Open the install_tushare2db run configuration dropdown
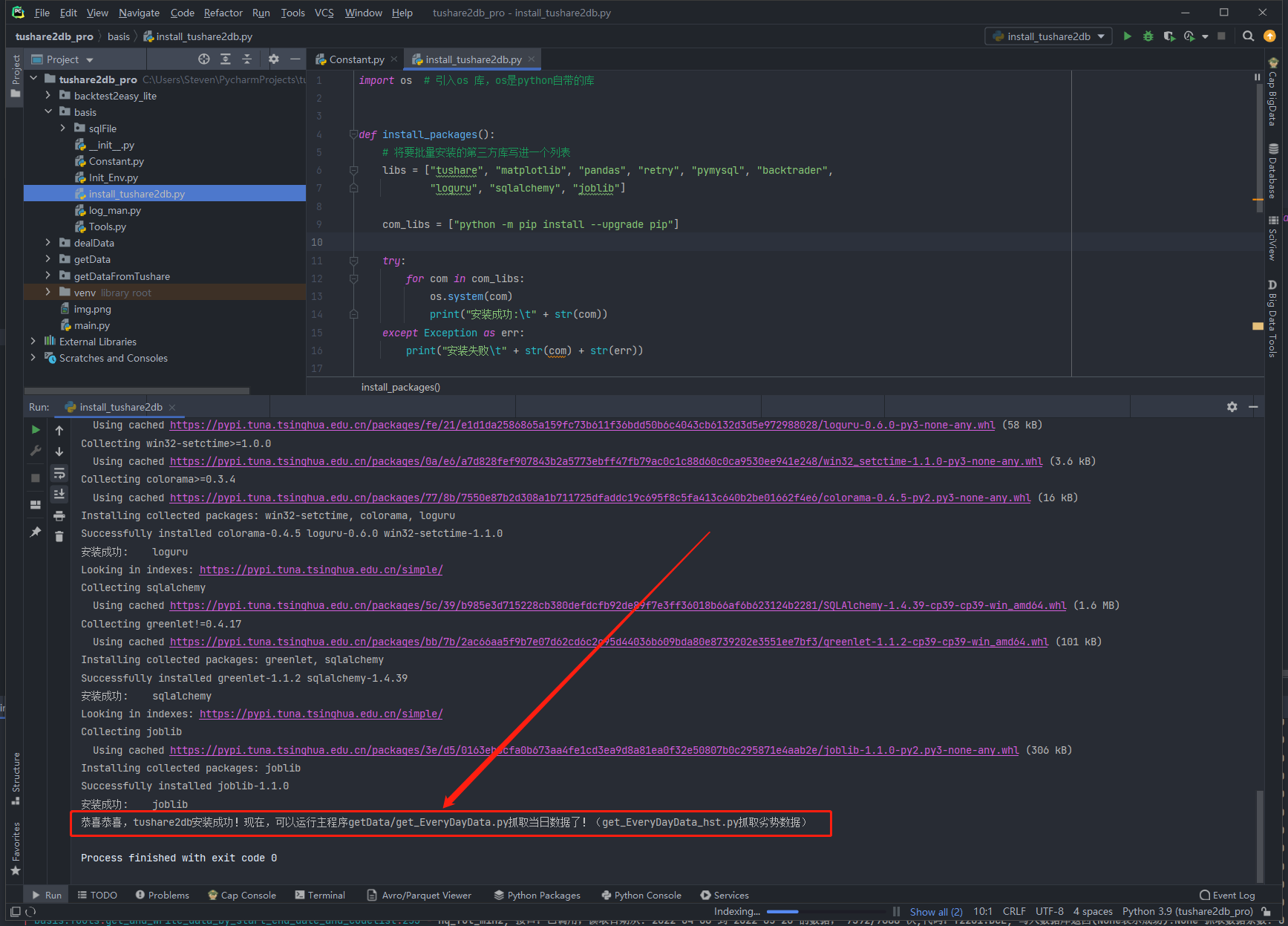This screenshot has width=1288, height=926. click(1048, 36)
